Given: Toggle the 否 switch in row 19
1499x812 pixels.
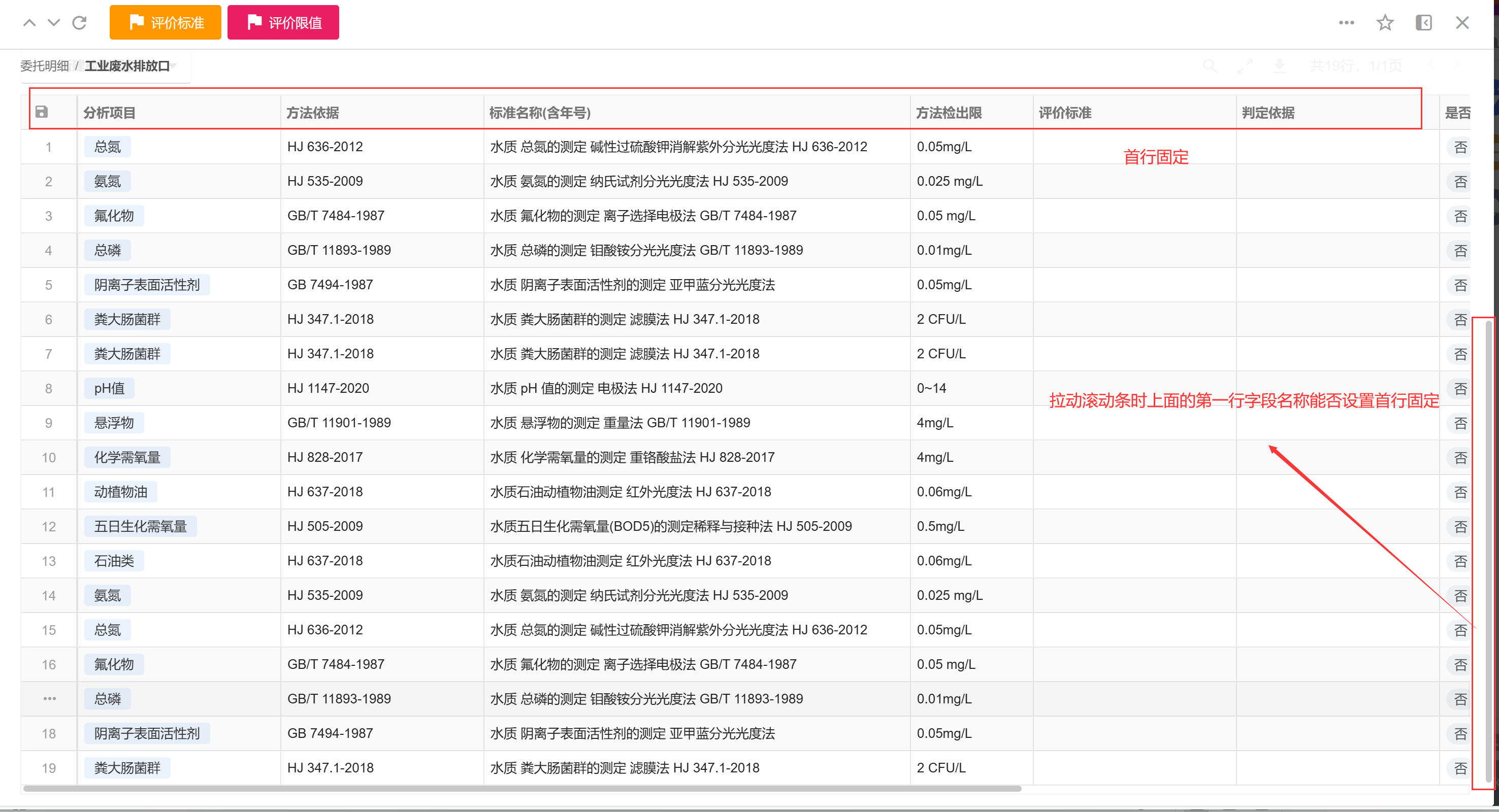Looking at the screenshot, I should tap(1459, 768).
